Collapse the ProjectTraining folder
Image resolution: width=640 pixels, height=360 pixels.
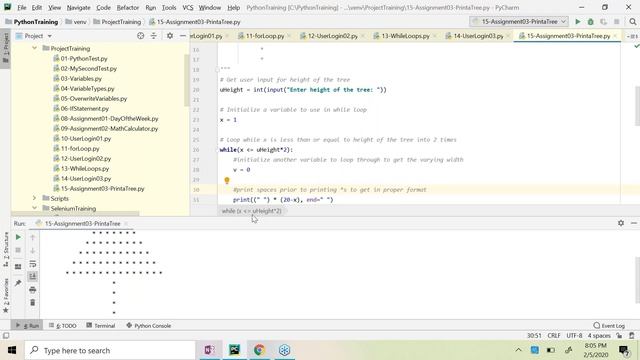[x=34, y=48]
